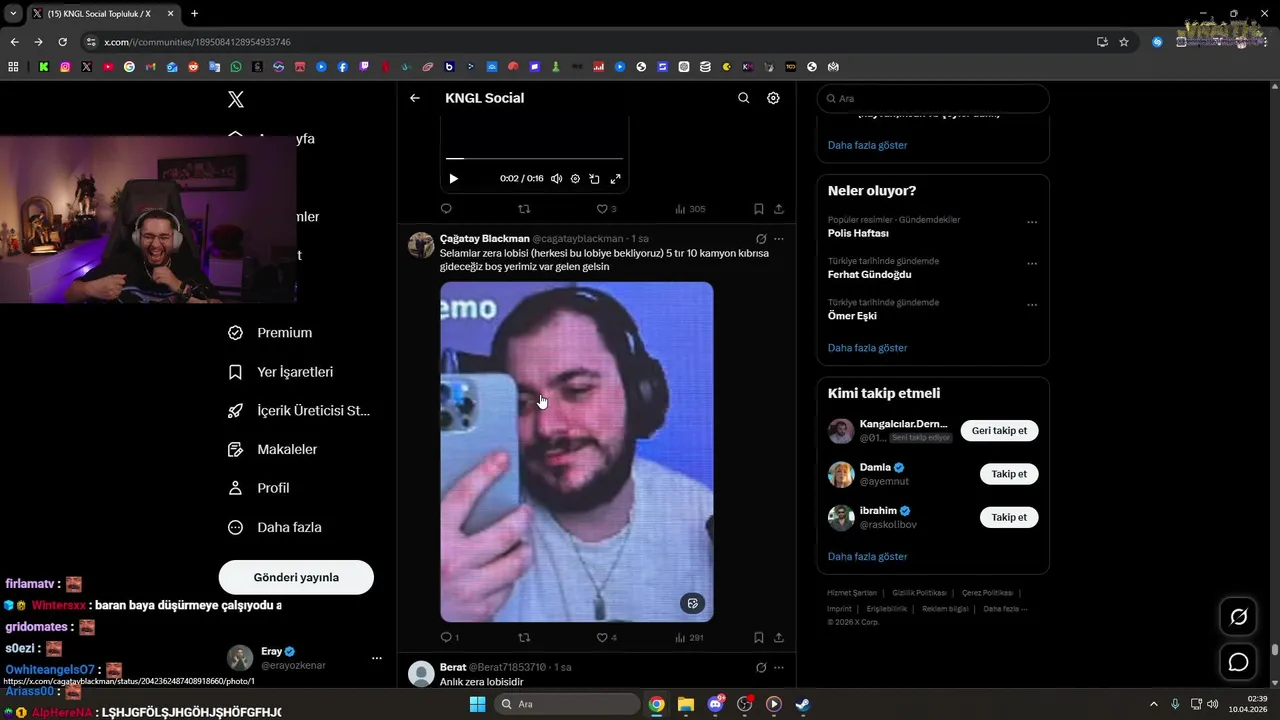Open Steam from the taskbar
The height and width of the screenshot is (720, 1280).
802,704
